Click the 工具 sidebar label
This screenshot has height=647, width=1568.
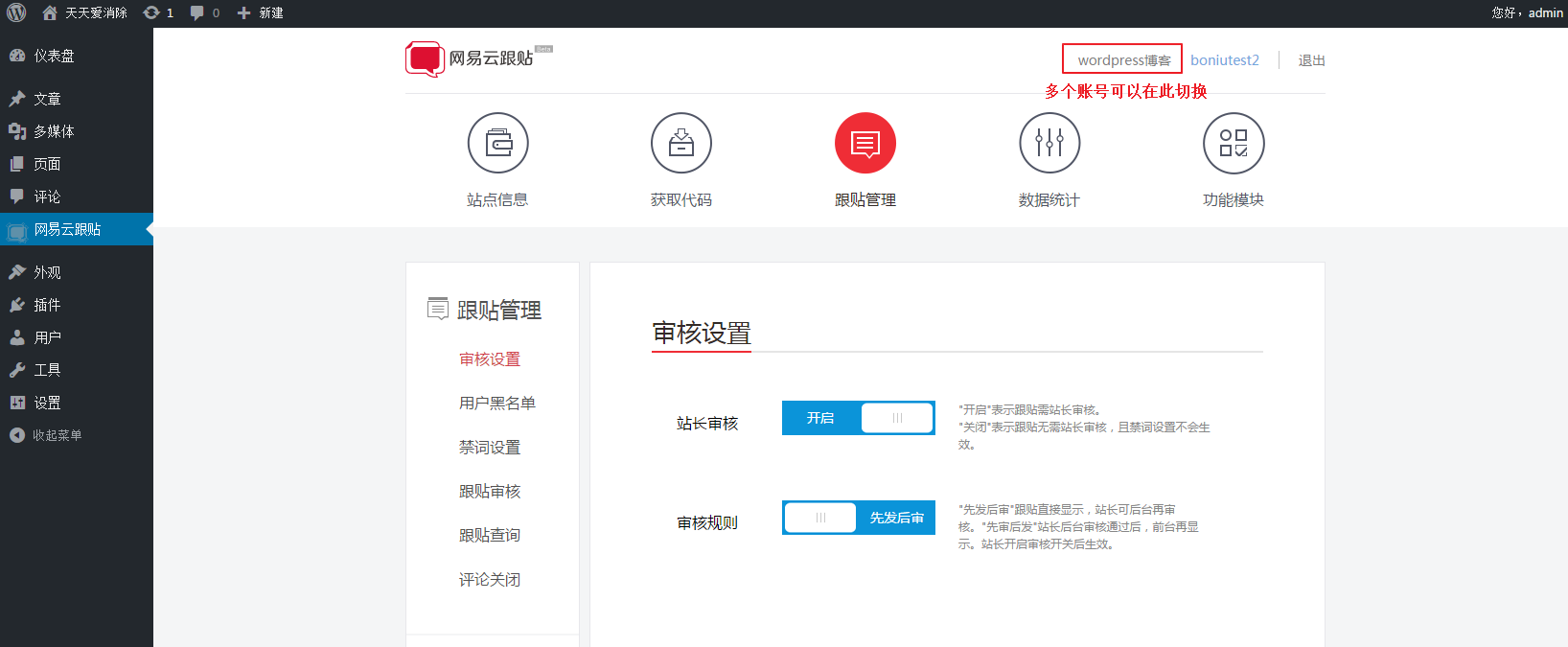click(48, 370)
